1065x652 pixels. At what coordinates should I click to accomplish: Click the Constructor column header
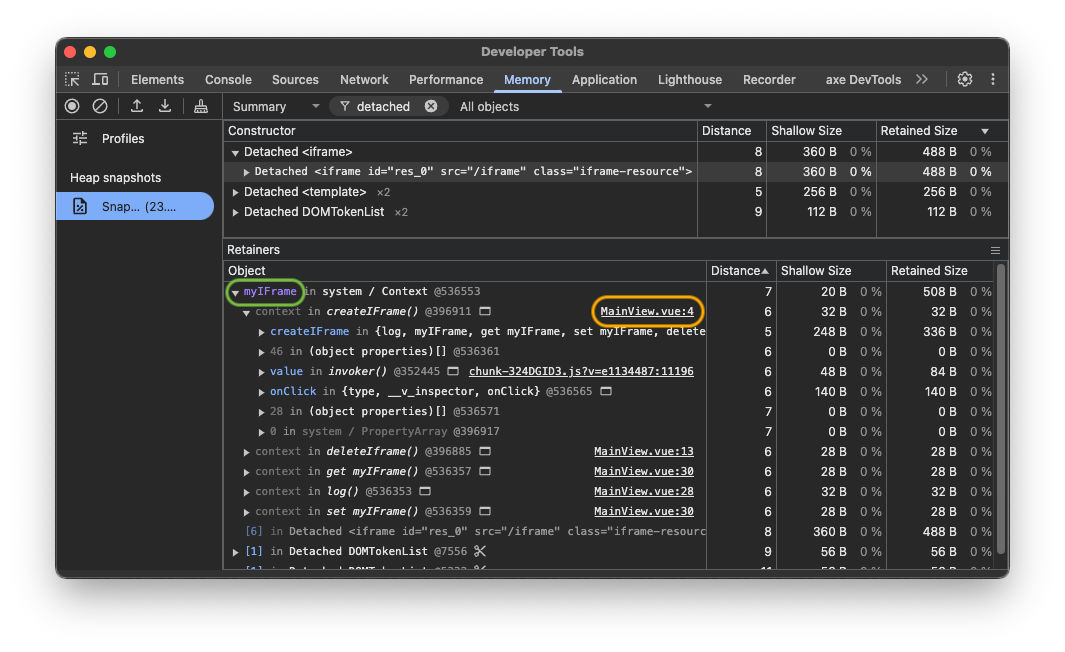pyautogui.click(x=460, y=131)
